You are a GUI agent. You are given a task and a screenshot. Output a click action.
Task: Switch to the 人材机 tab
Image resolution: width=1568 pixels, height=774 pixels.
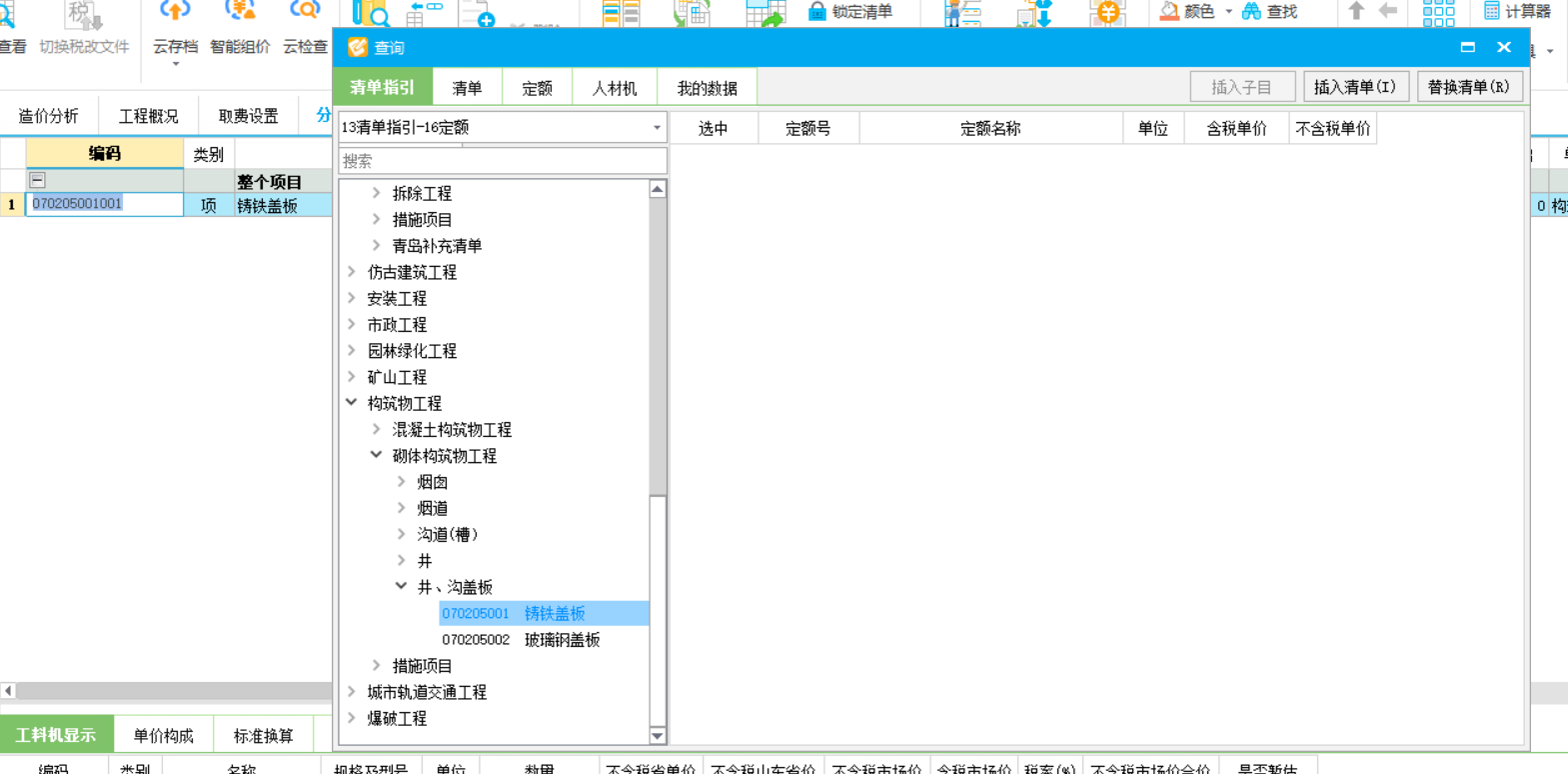(x=615, y=87)
